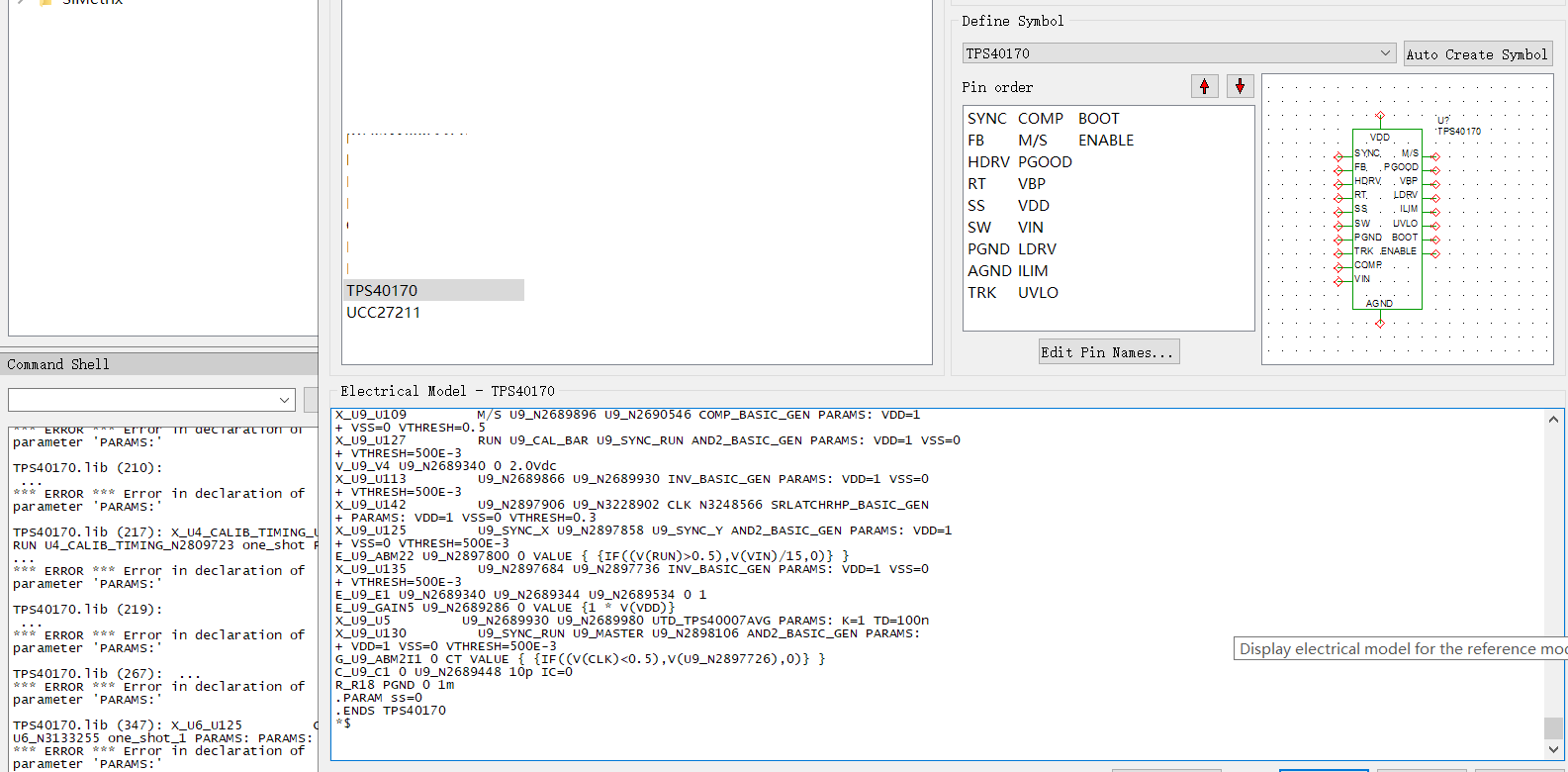1568x772 pixels.
Task: Select the COMP pin in pin order
Action: click(x=1041, y=118)
